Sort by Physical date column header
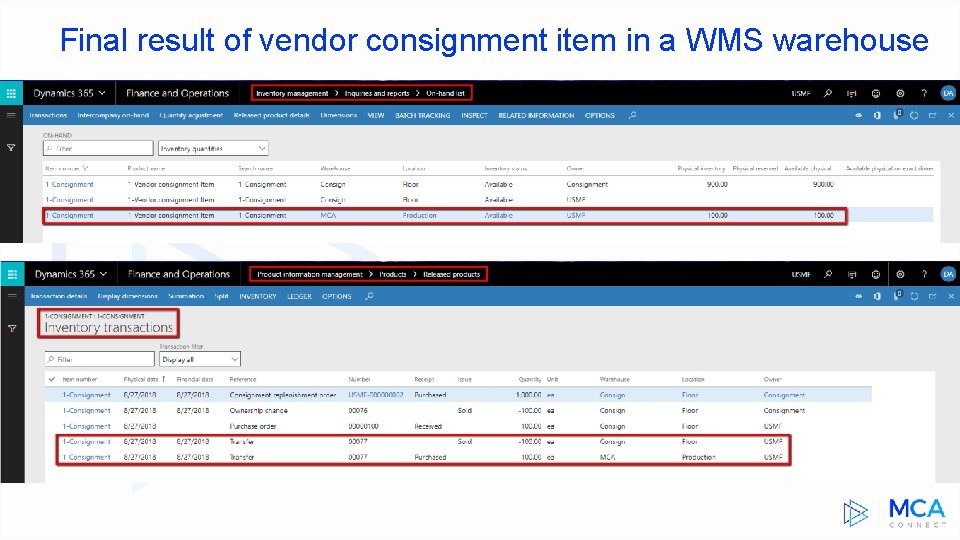 tap(140, 380)
